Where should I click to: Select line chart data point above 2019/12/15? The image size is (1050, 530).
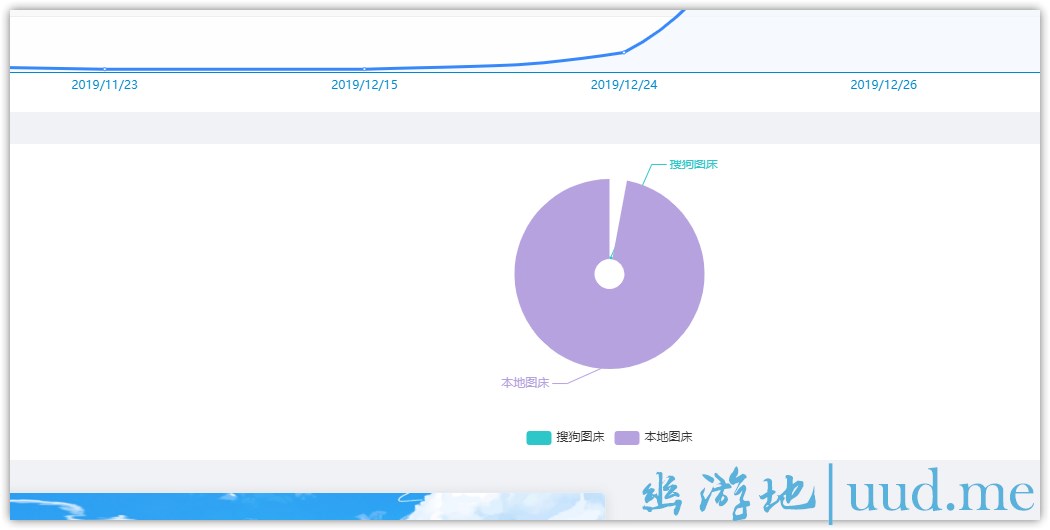(364, 69)
